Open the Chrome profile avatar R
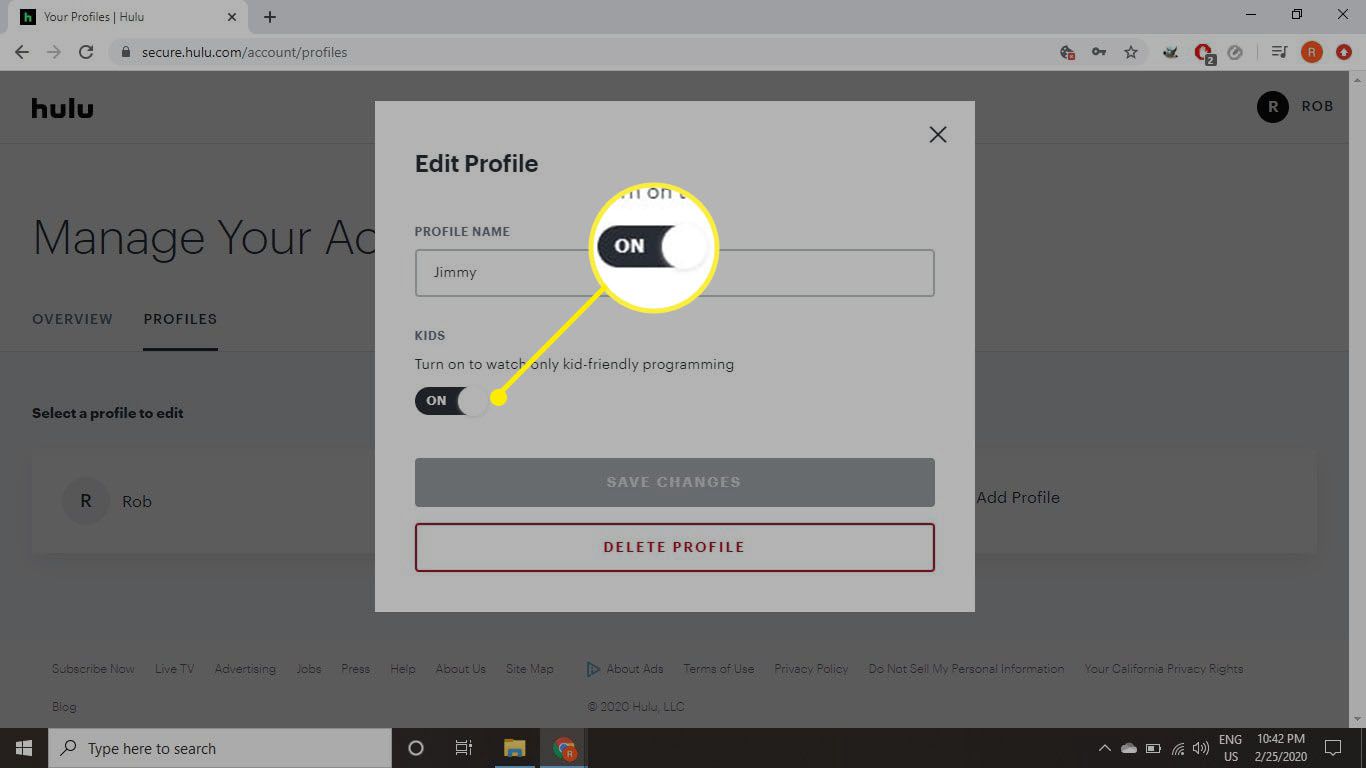 coord(1311,52)
